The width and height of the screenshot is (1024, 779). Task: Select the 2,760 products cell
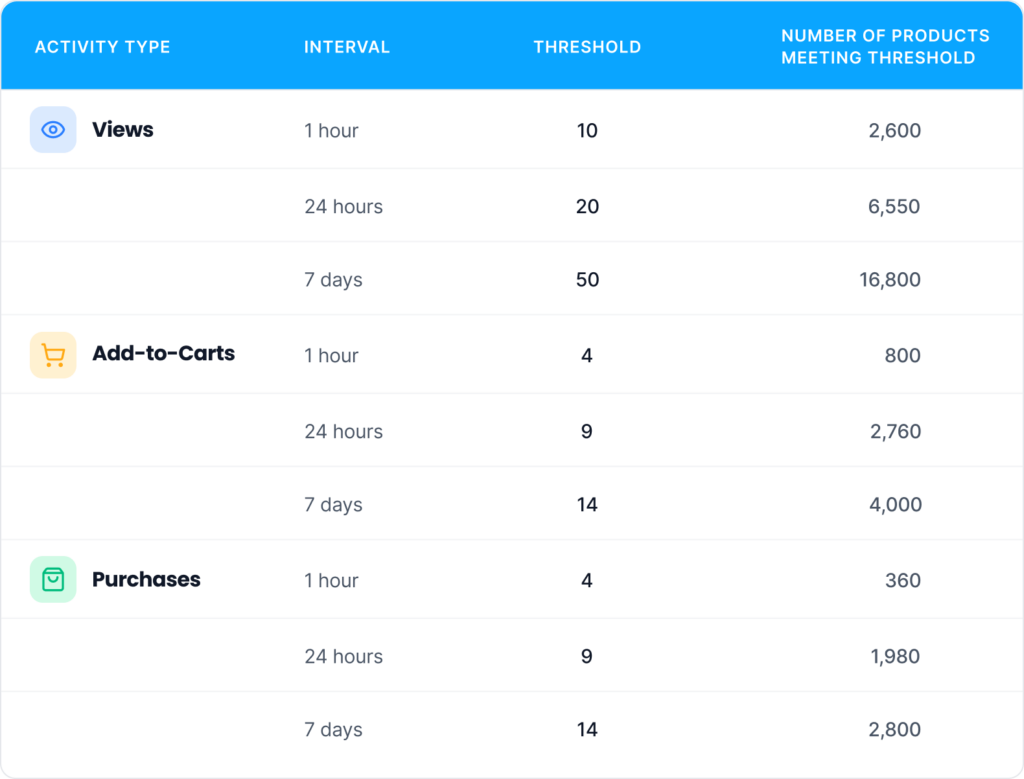895,432
